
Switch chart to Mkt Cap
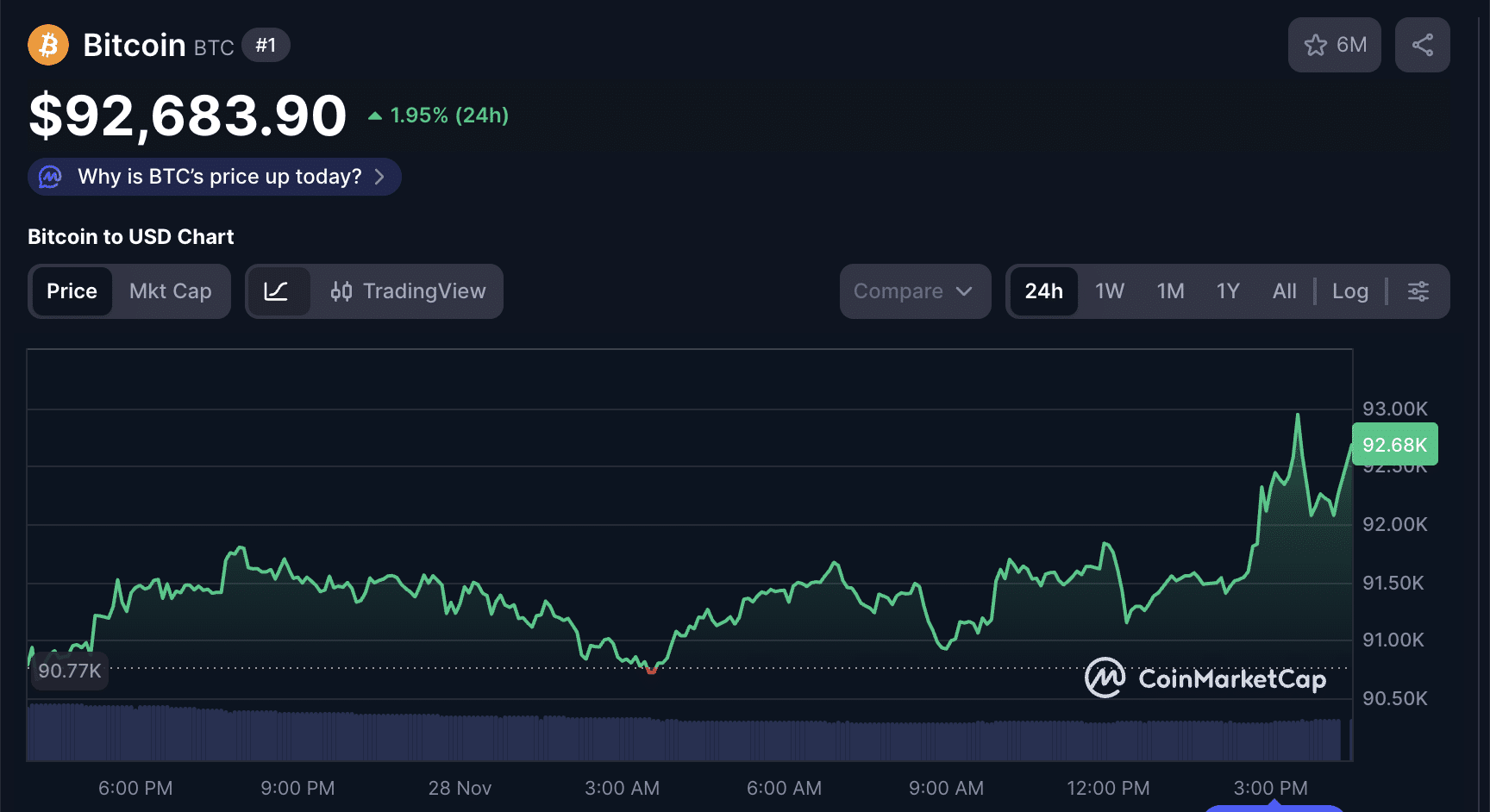tap(170, 291)
